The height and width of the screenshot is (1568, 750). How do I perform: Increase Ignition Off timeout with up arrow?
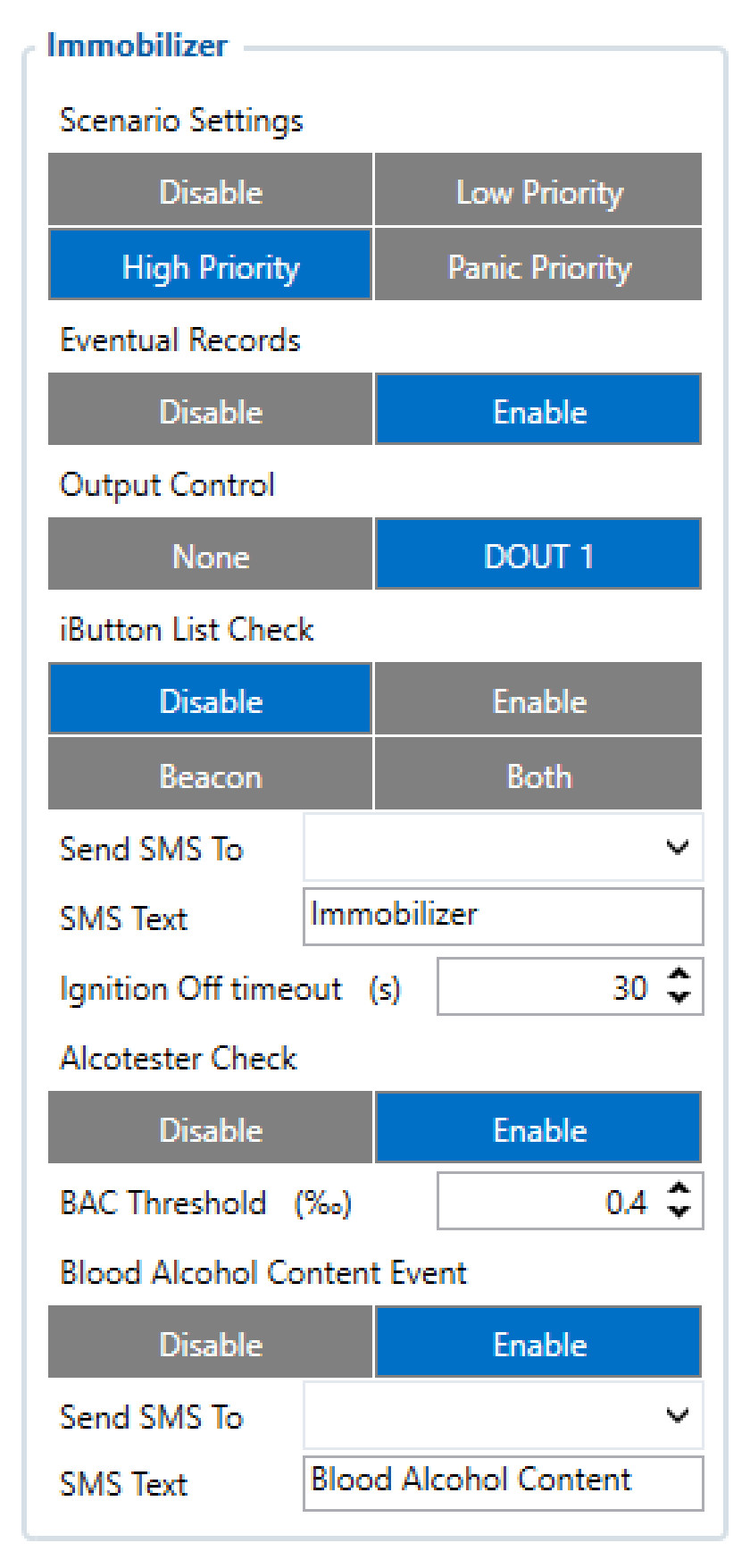tap(679, 976)
